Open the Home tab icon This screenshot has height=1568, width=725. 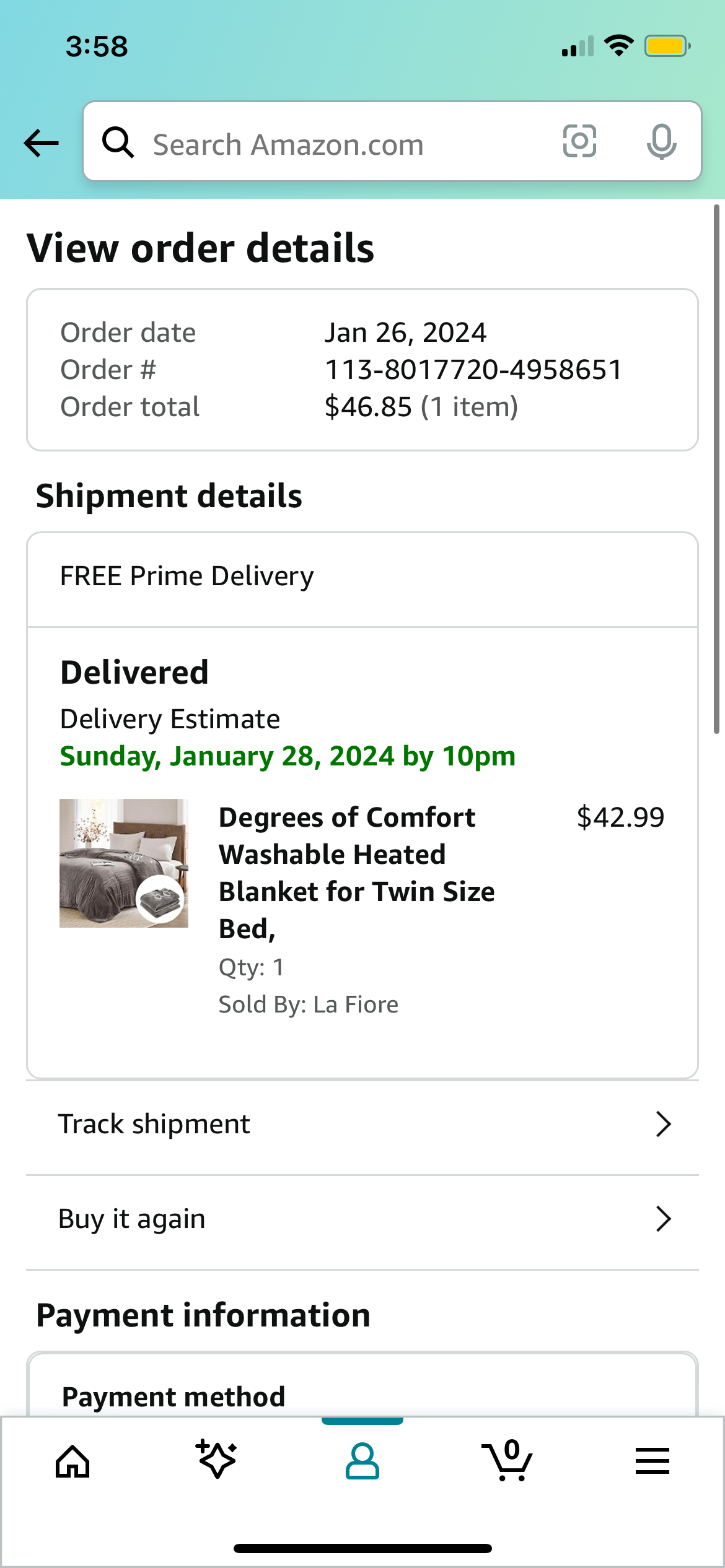pos(72,1461)
